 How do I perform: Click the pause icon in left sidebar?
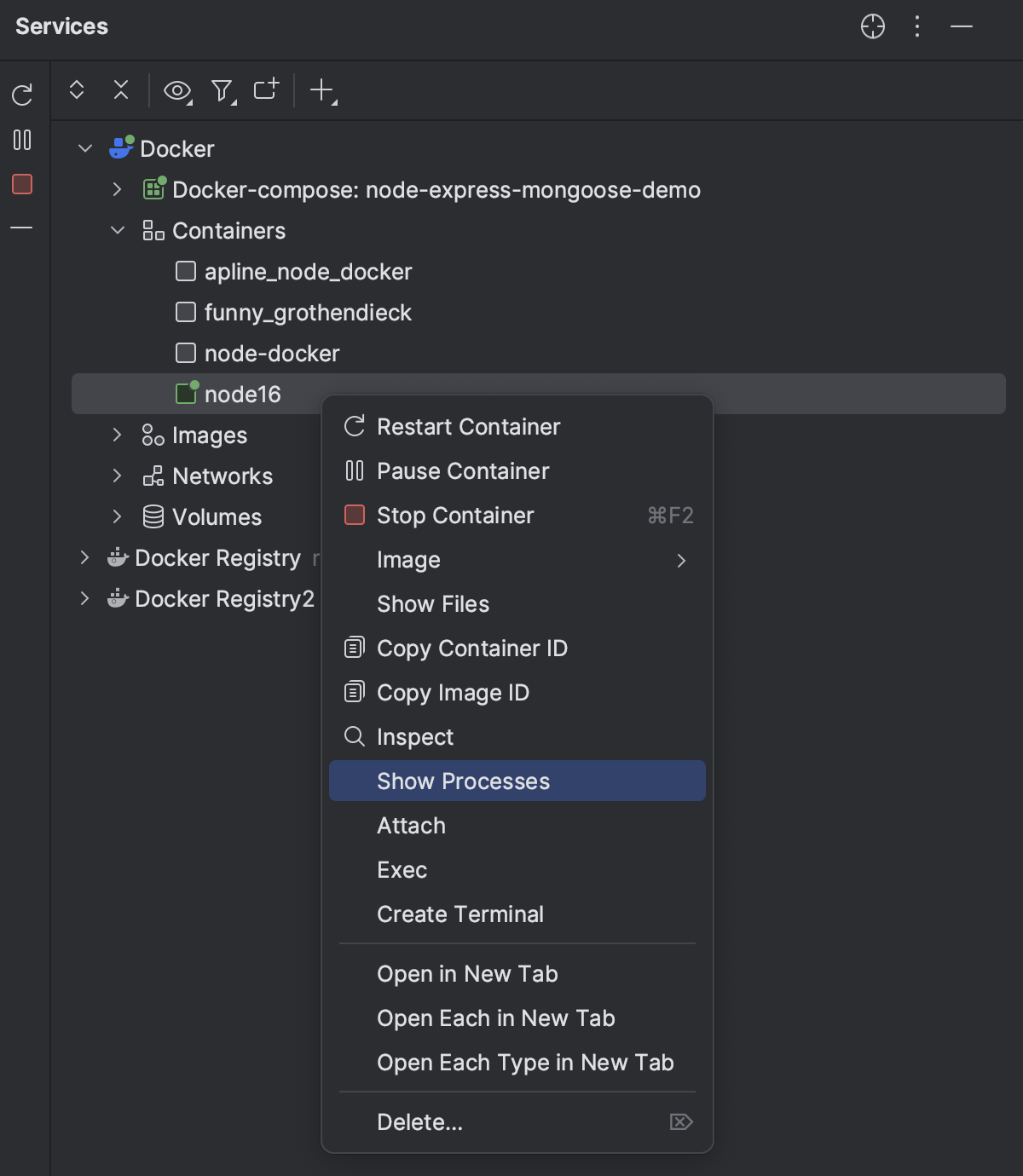tap(22, 140)
